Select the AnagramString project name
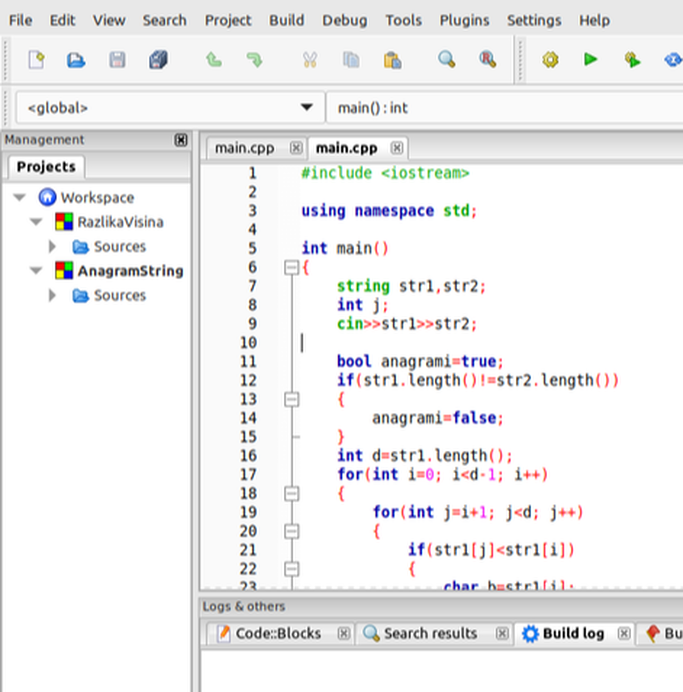 tap(130, 271)
